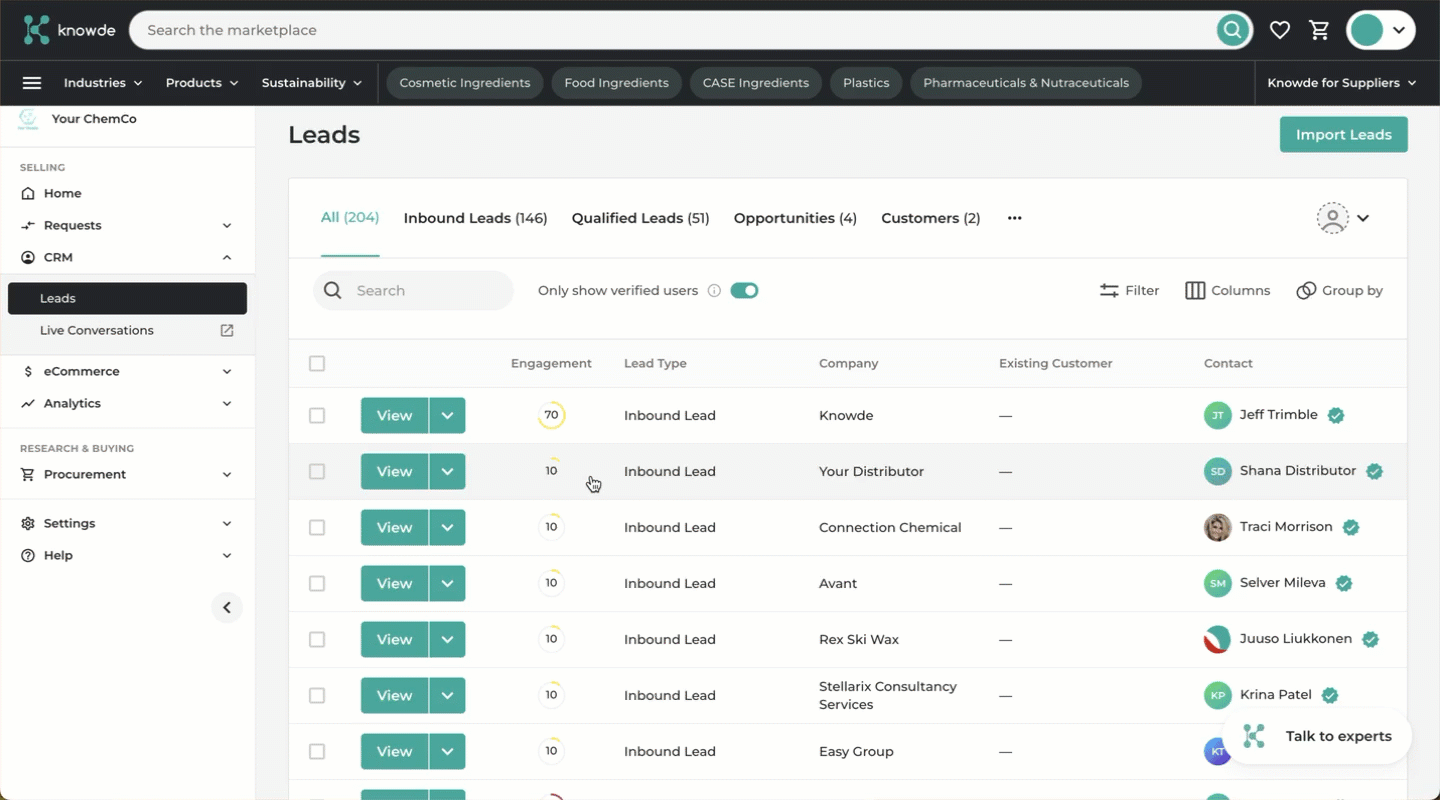
Task: Click the marketplace search magnifier icon
Action: [1232, 30]
